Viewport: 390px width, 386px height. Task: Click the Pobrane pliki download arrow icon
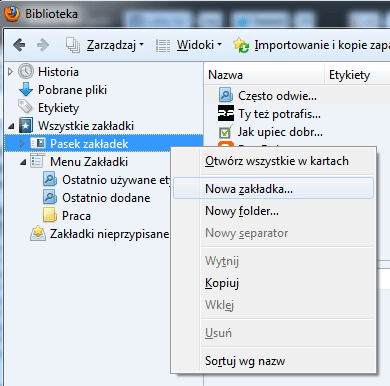point(26,90)
